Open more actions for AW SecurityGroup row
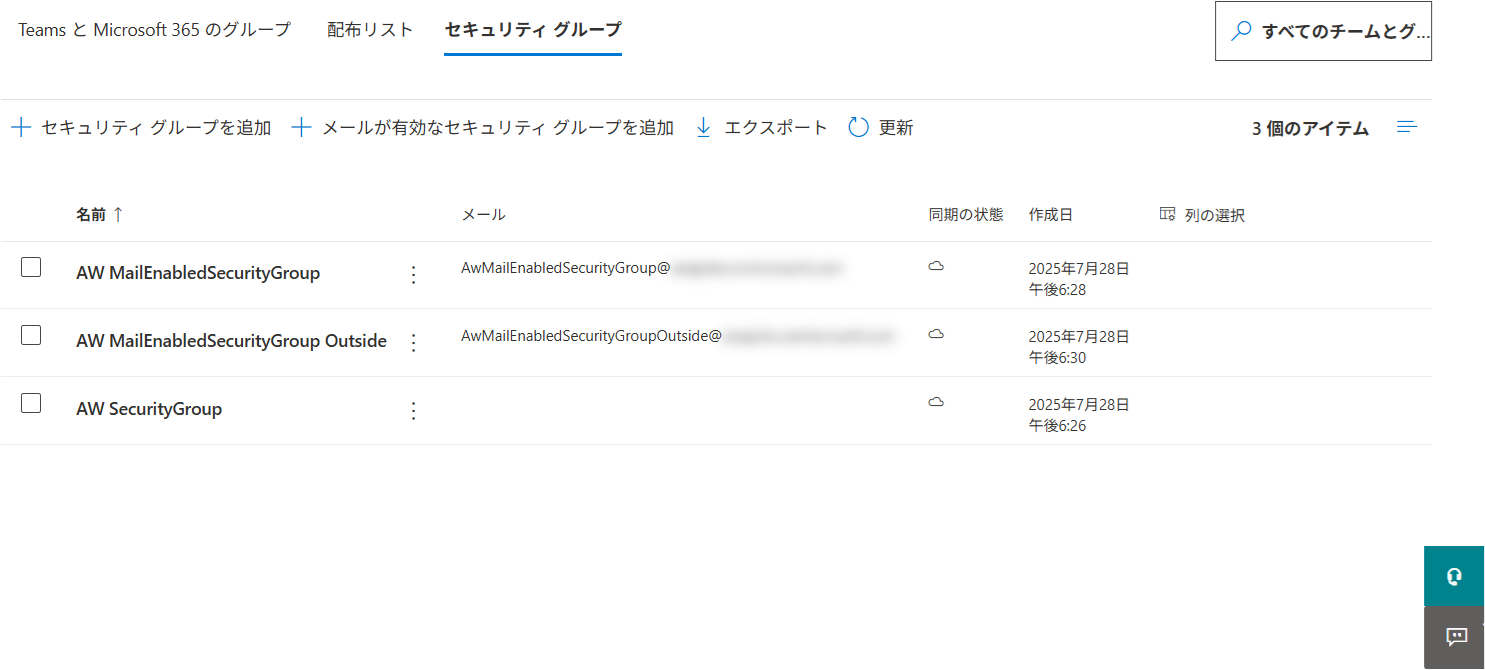 414,411
